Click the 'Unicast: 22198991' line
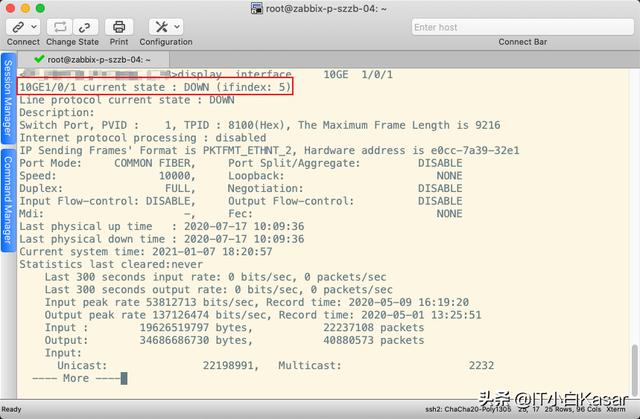This screenshot has width=640, height=419. click(276, 366)
